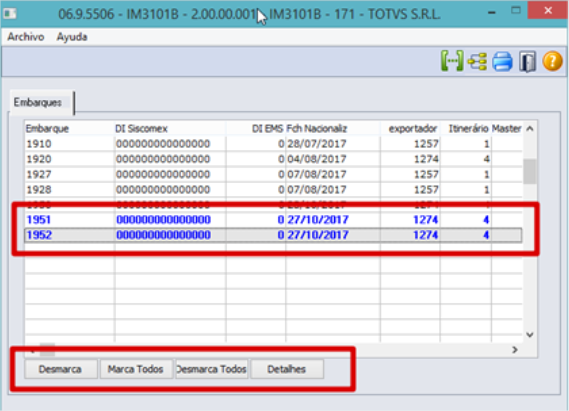The height and width of the screenshot is (411, 569).
Task: Click the Master column header
Action: [x=507, y=128]
